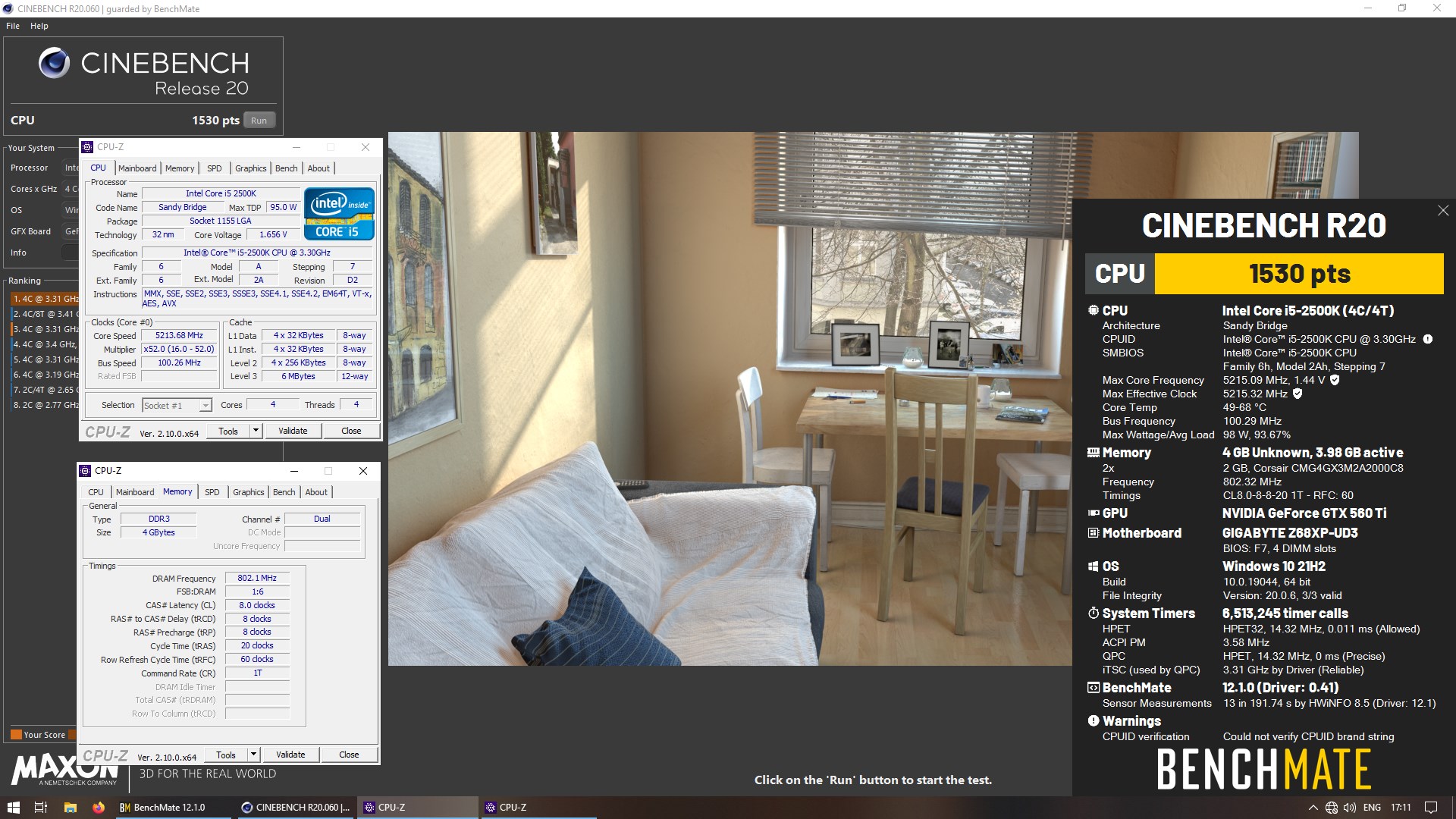Open Task View in taskbar

click(41, 808)
